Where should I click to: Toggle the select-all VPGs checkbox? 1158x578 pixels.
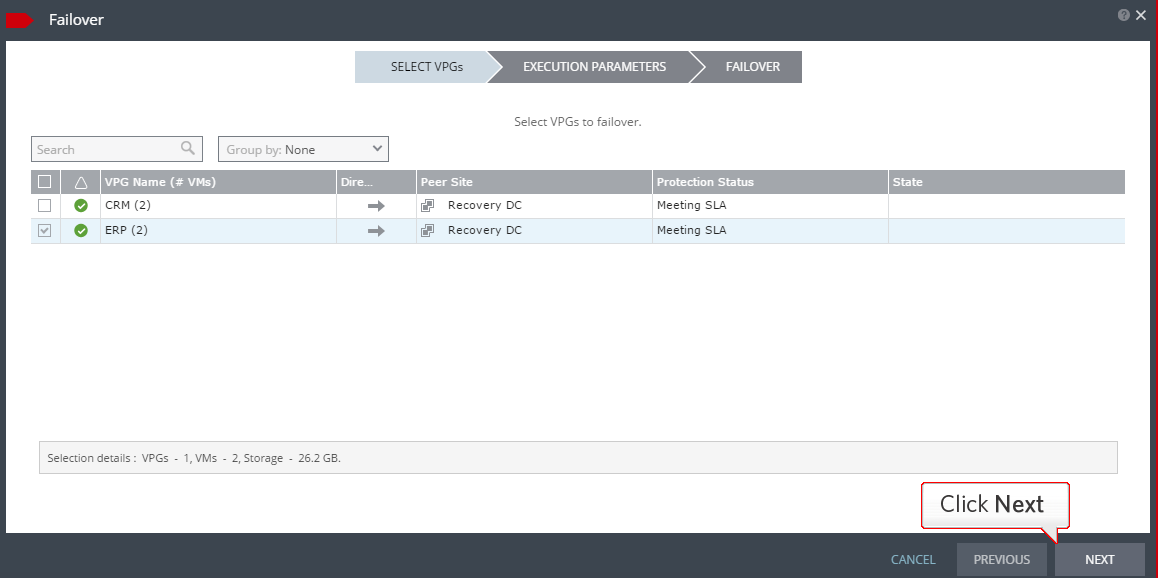[44, 182]
